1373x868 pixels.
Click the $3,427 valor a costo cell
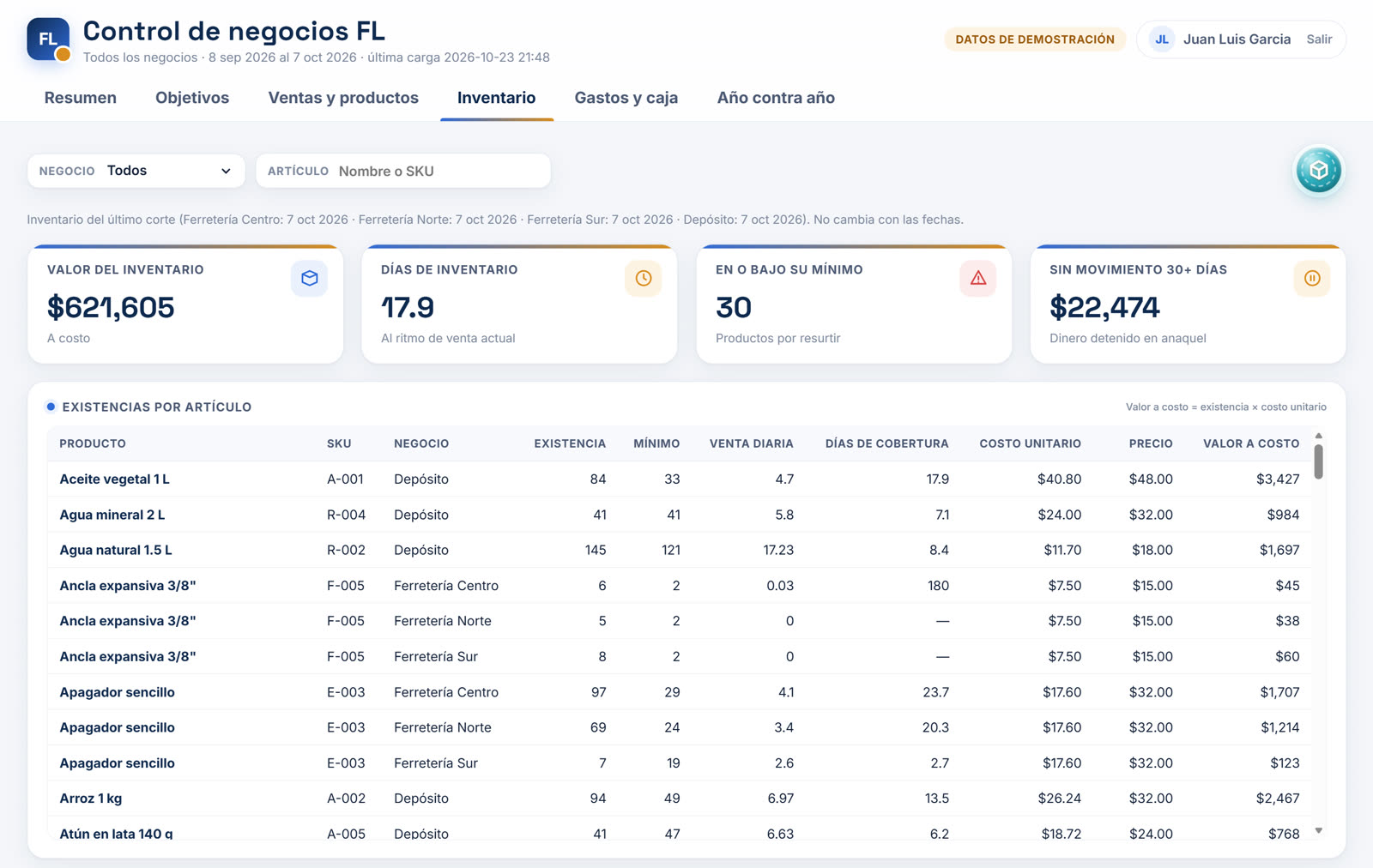tap(1278, 479)
